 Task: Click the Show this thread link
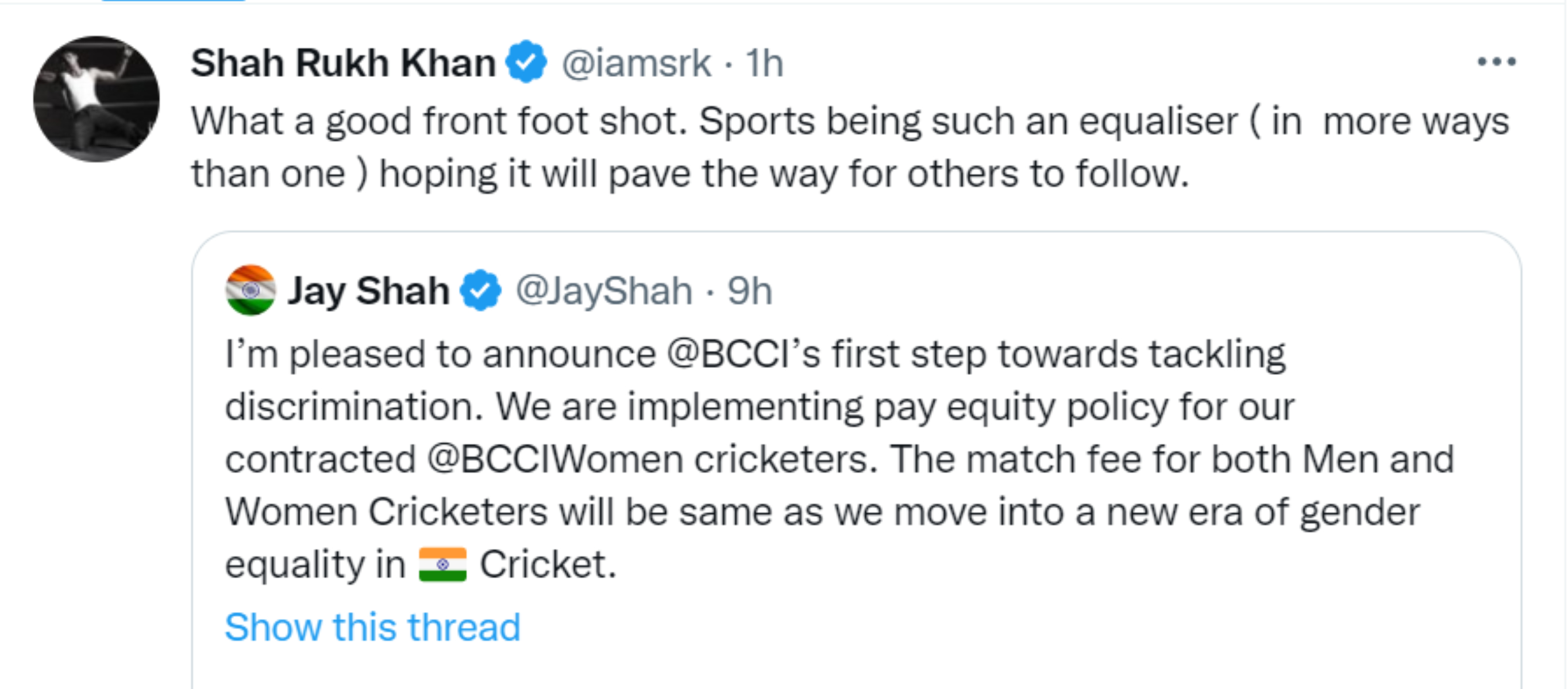click(x=372, y=627)
